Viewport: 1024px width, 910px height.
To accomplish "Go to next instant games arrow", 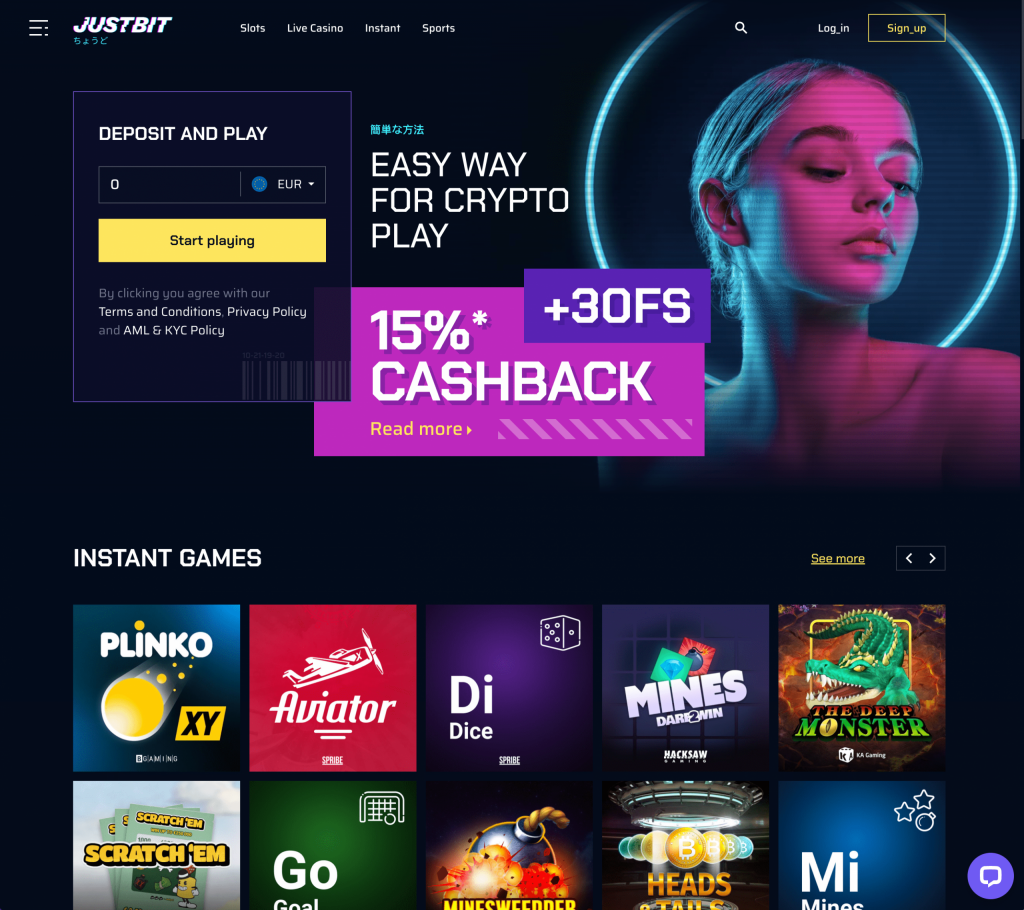I will tap(933, 558).
